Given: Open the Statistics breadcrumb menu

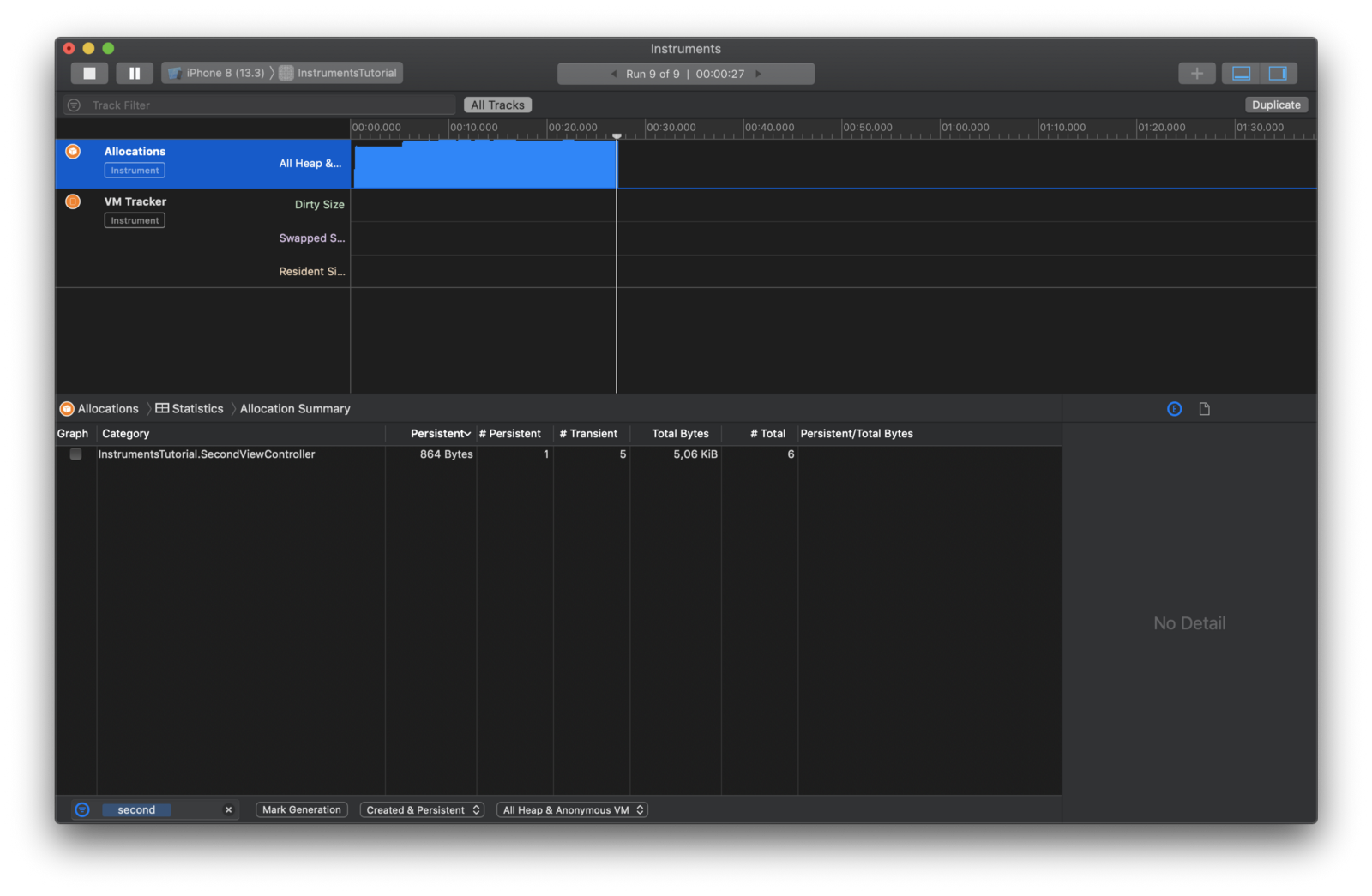Looking at the screenshot, I should coord(197,409).
